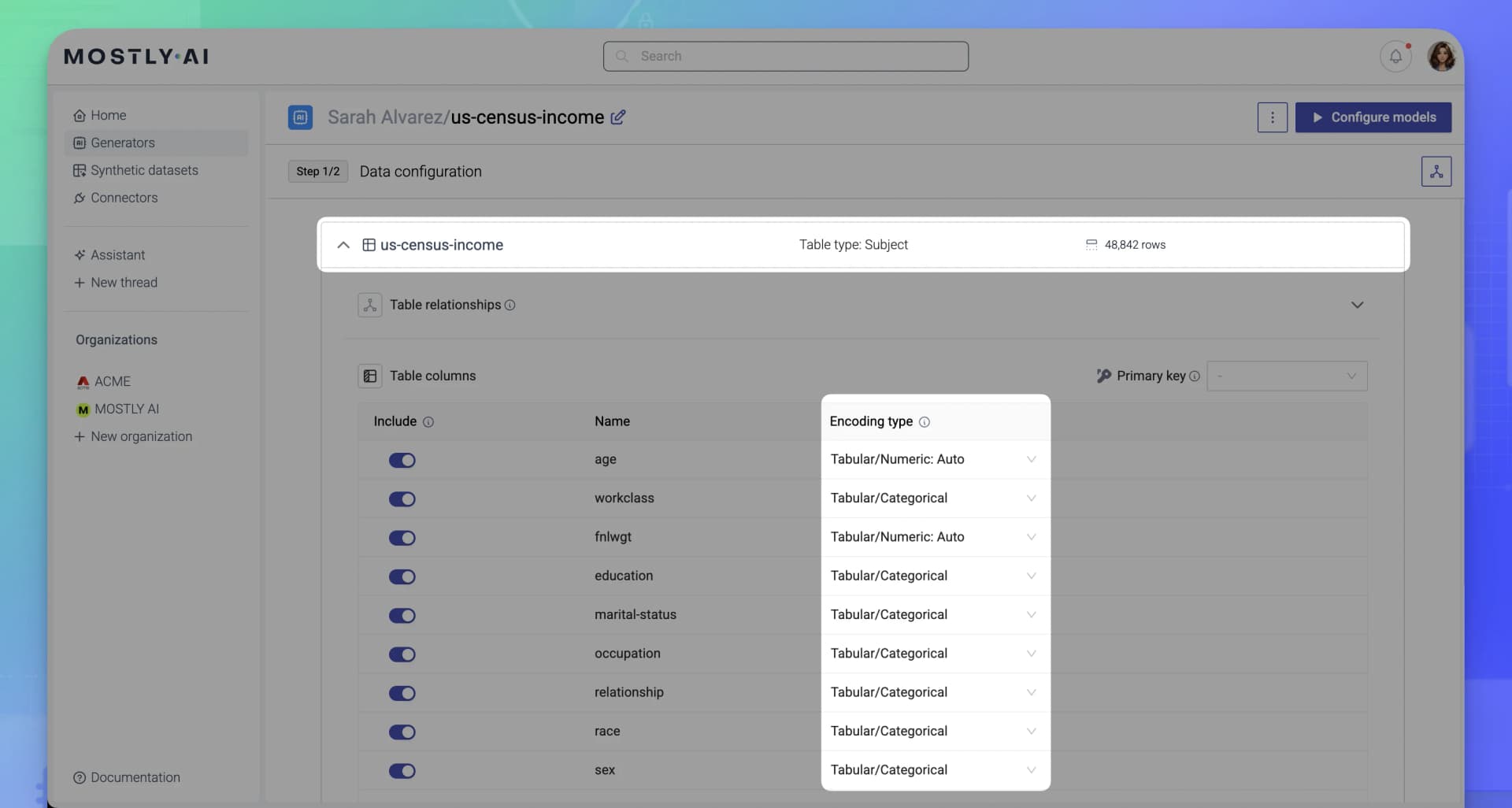Open the Primary key dropdown
The height and width of the screenshot is (808, 1512).
tap(1286, 376)
